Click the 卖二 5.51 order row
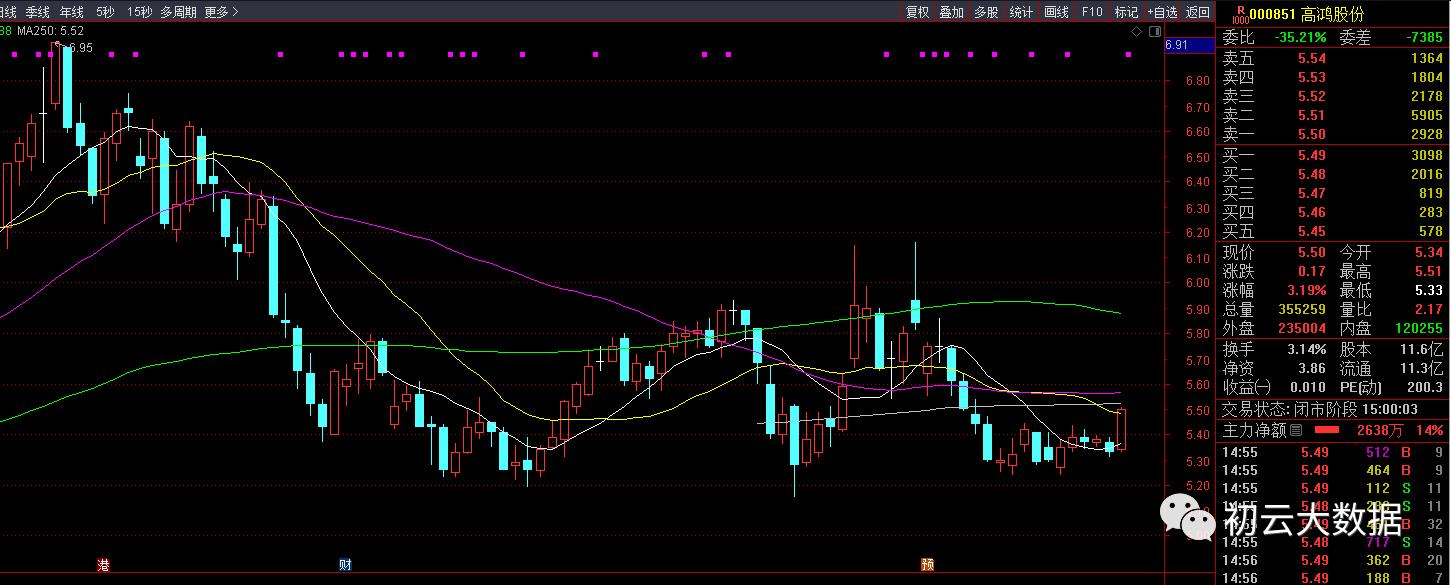 [1333, 116]
